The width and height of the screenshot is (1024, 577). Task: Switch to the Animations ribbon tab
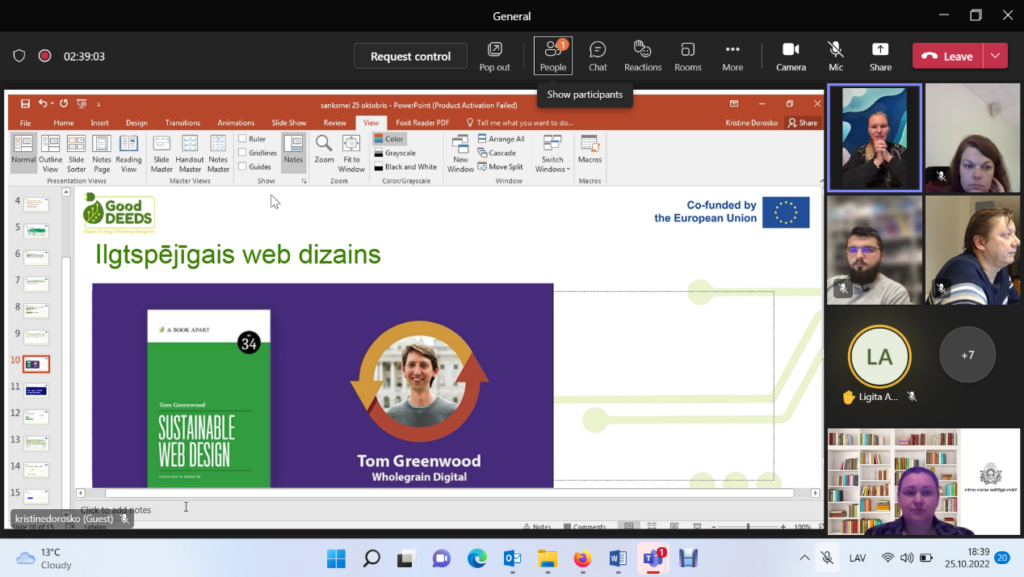236,123
